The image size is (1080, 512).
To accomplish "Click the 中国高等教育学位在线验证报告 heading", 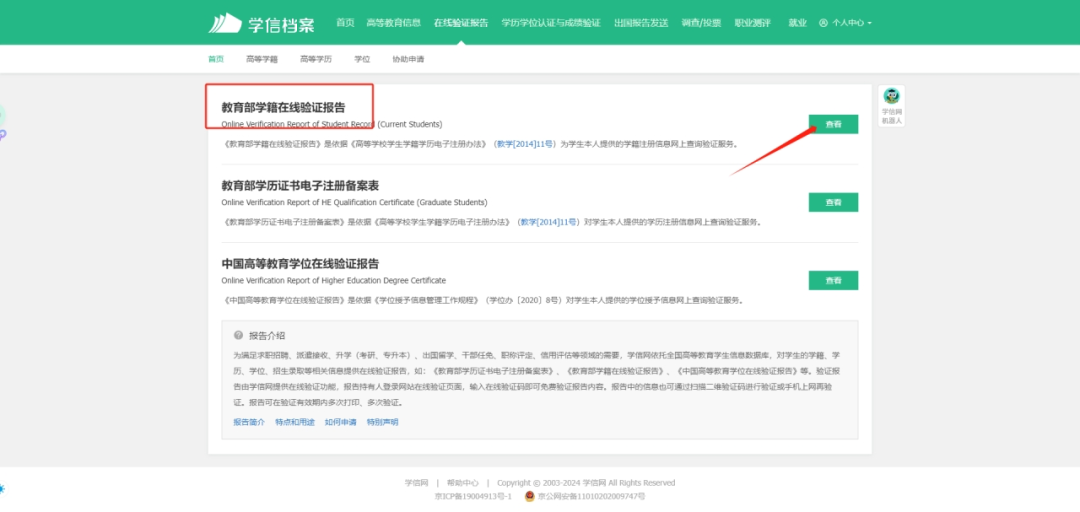I will 300,264.
